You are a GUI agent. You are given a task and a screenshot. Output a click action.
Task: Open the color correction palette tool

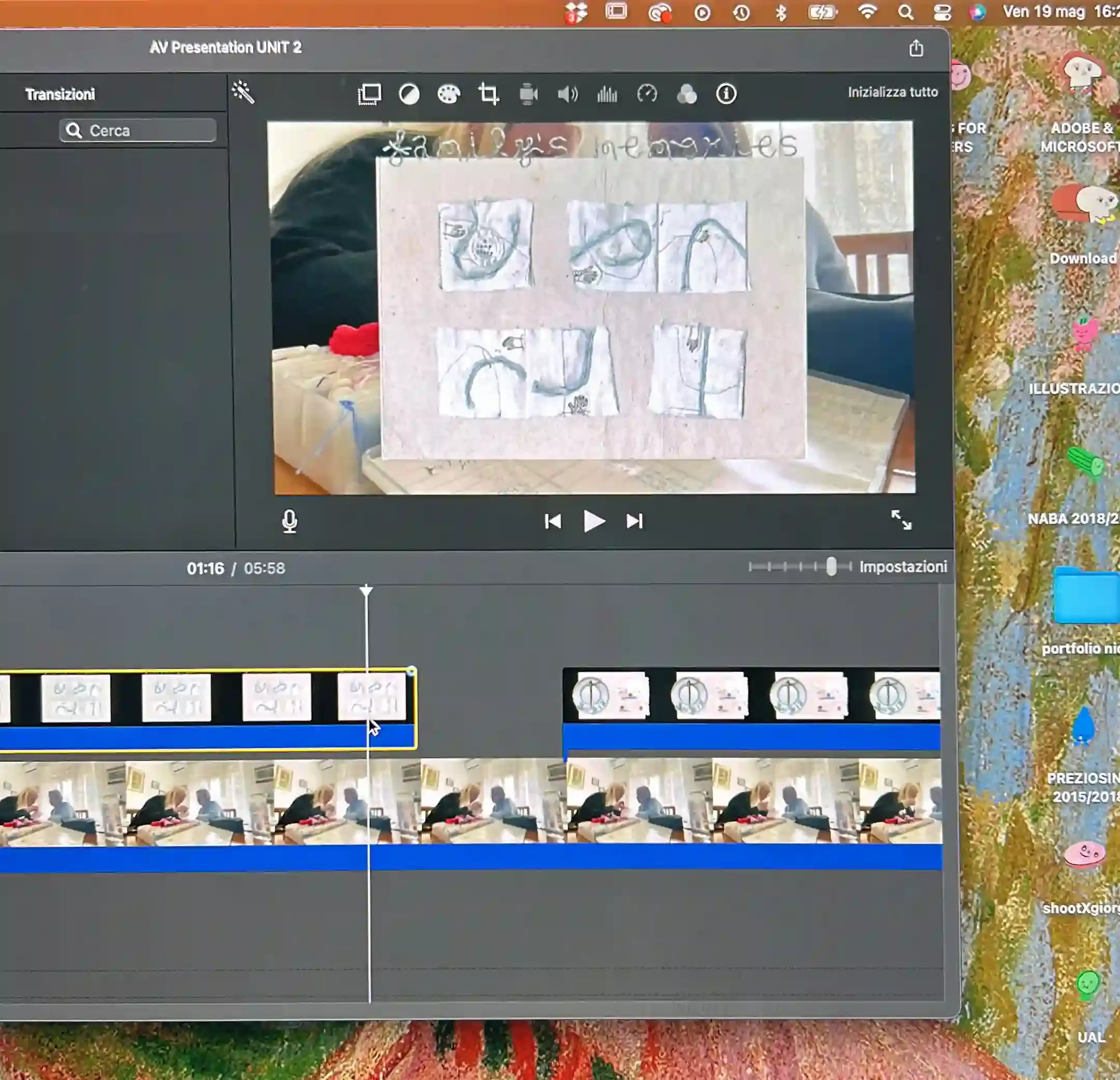(449, 94)
